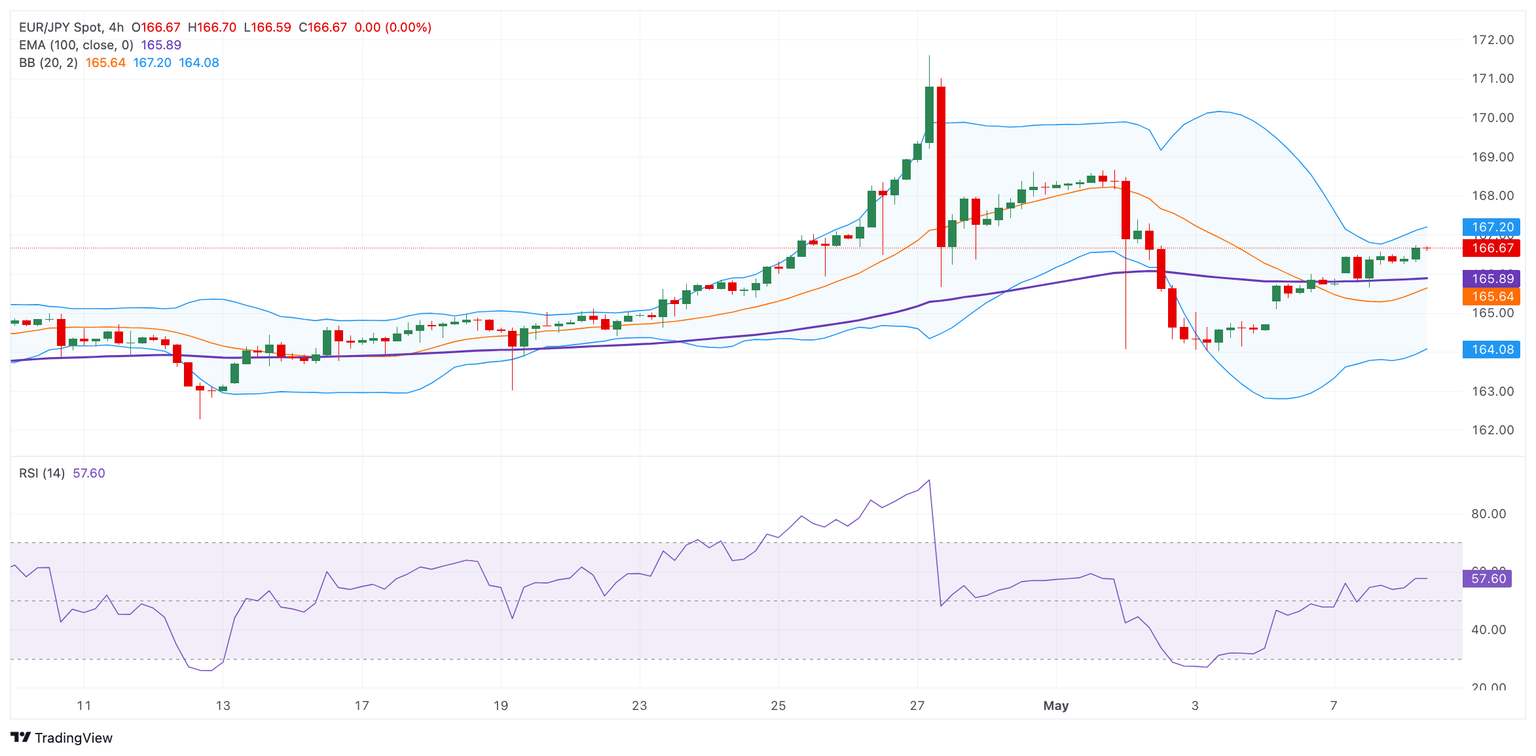Image resolution: width=1536 pixels, height=756 pixels.
Task: Click the 172.00 price axis label
Action: (x=1491, y=40)
